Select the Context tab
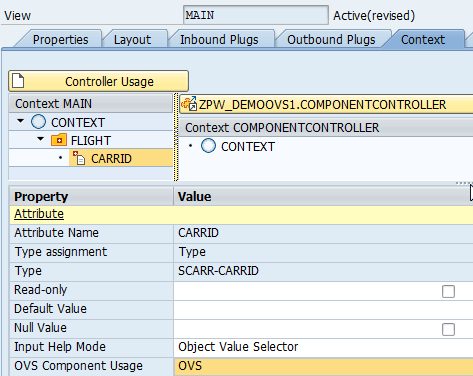Screen dimensions: 473x376 click(423, 40)
